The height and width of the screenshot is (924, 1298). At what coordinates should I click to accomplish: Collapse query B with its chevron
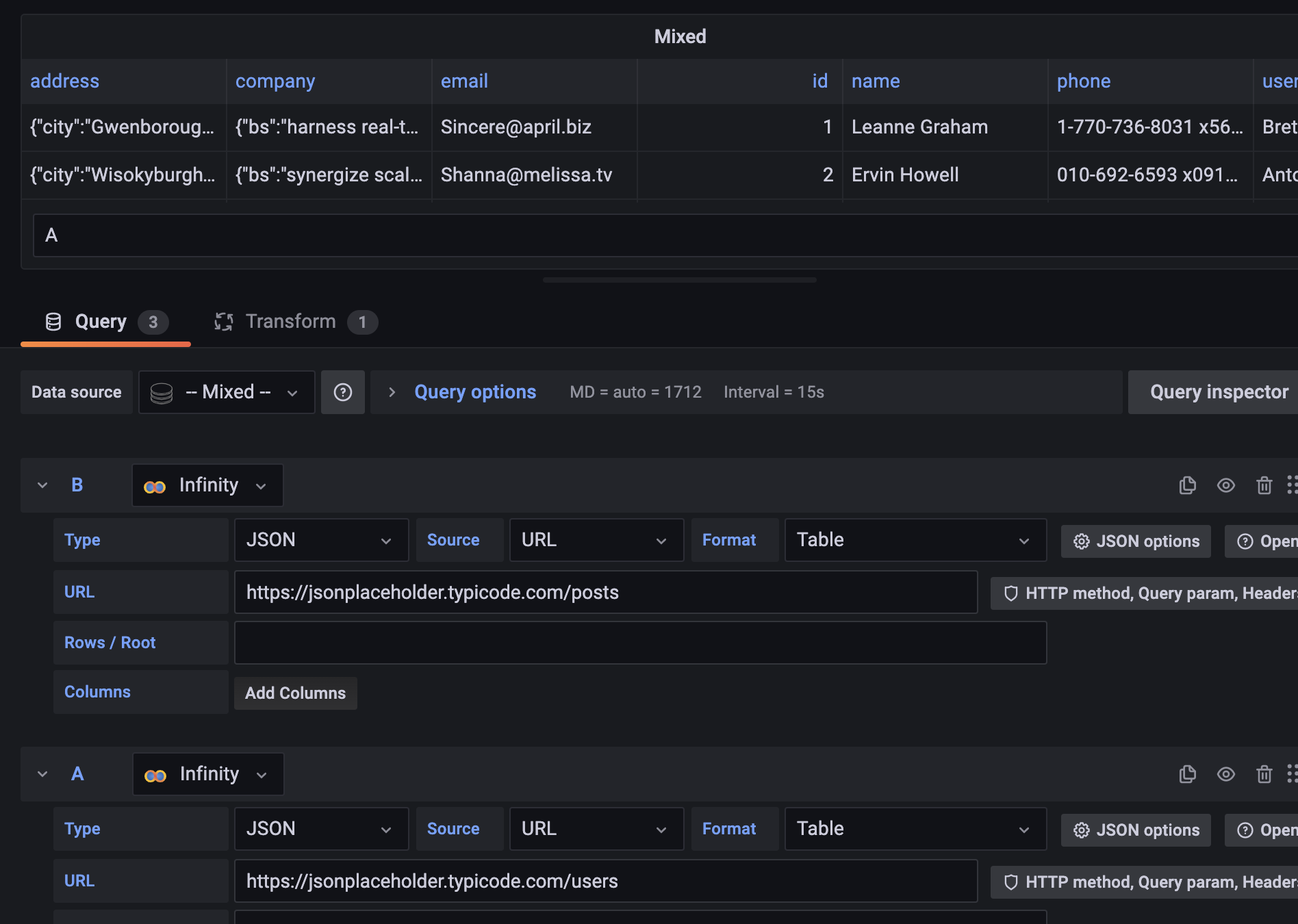[42, 485]
